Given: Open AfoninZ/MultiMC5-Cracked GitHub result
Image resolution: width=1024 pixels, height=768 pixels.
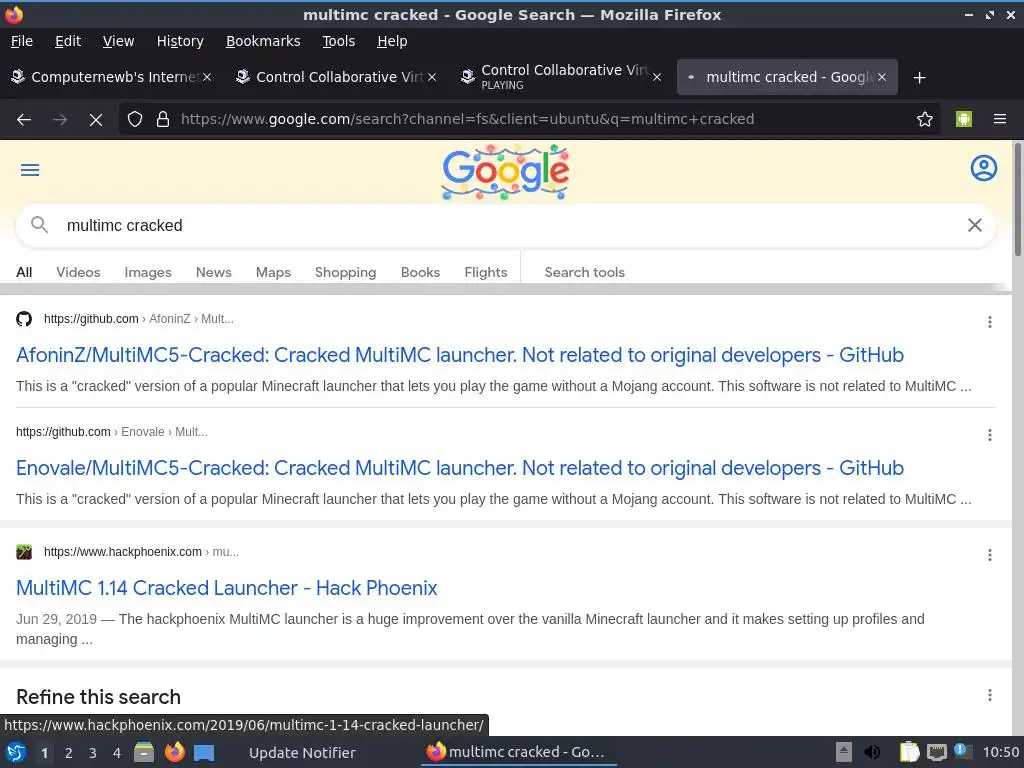Looking at the screenshot, I should coord(460,355).
